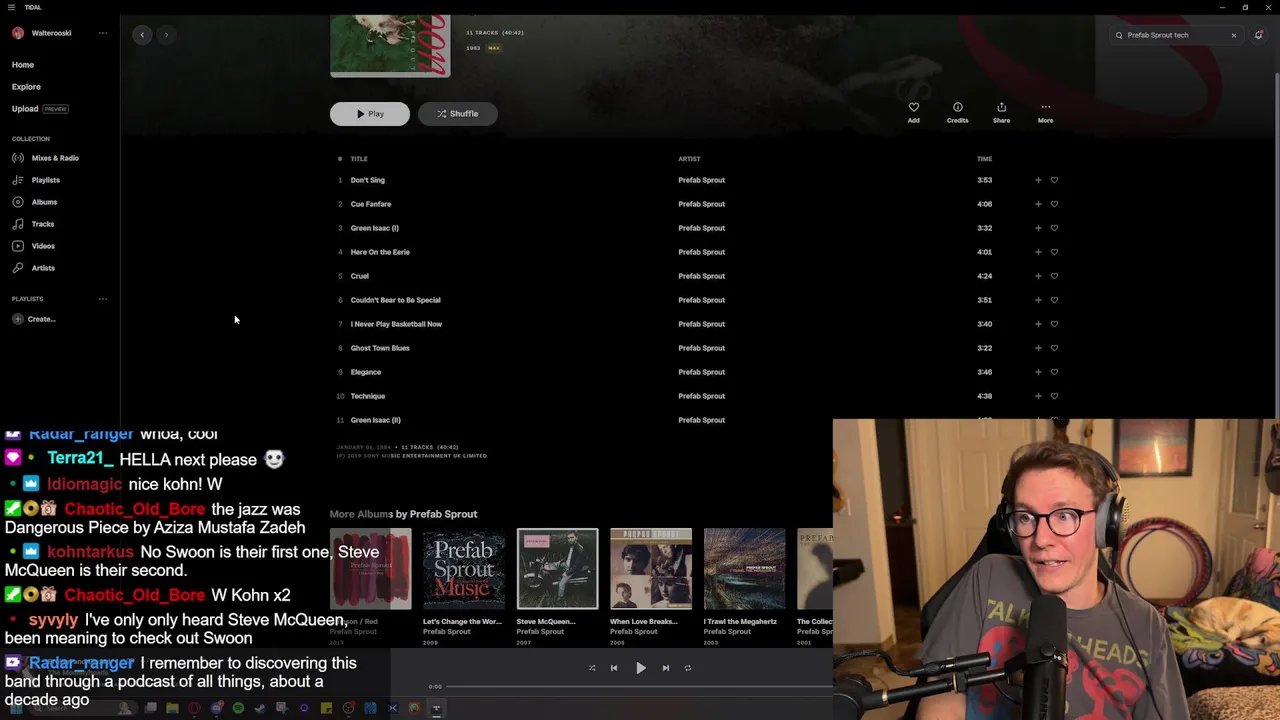Open Mixes & Radio collection
The height and width of the screenshot is (720, 1280).
click(46, 158)
